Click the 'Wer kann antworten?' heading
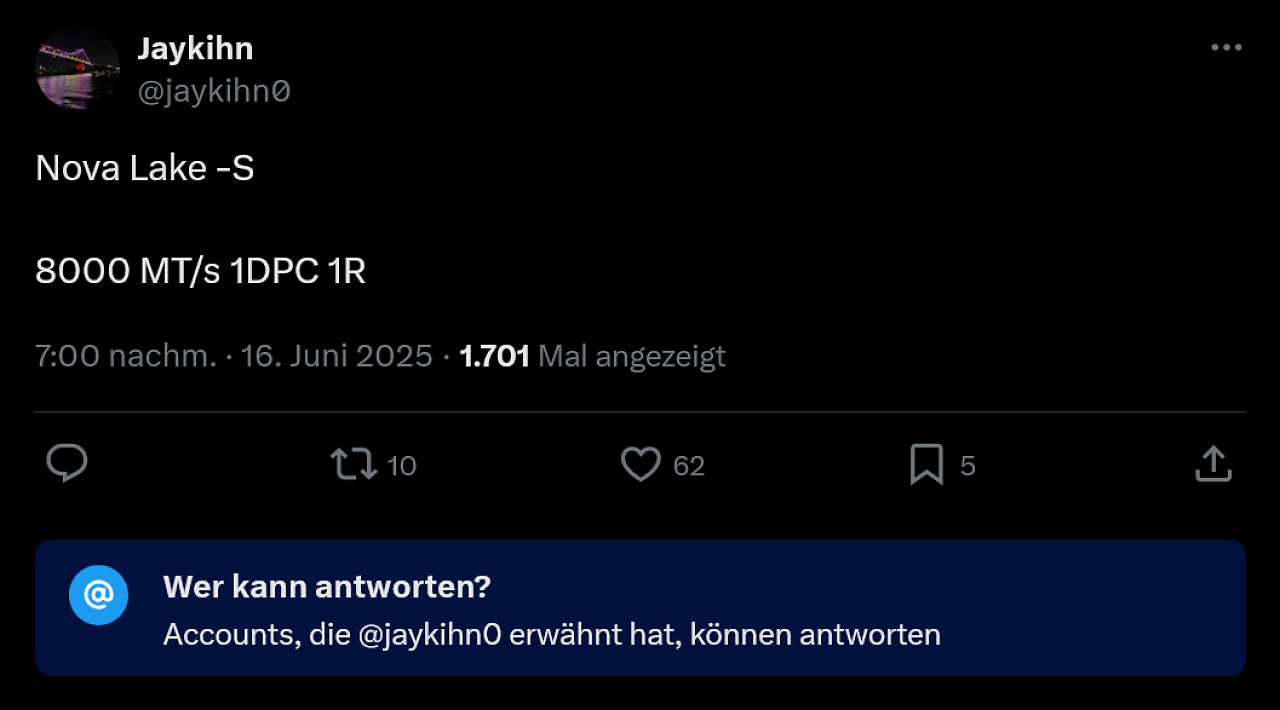 (x=327, y=587)
